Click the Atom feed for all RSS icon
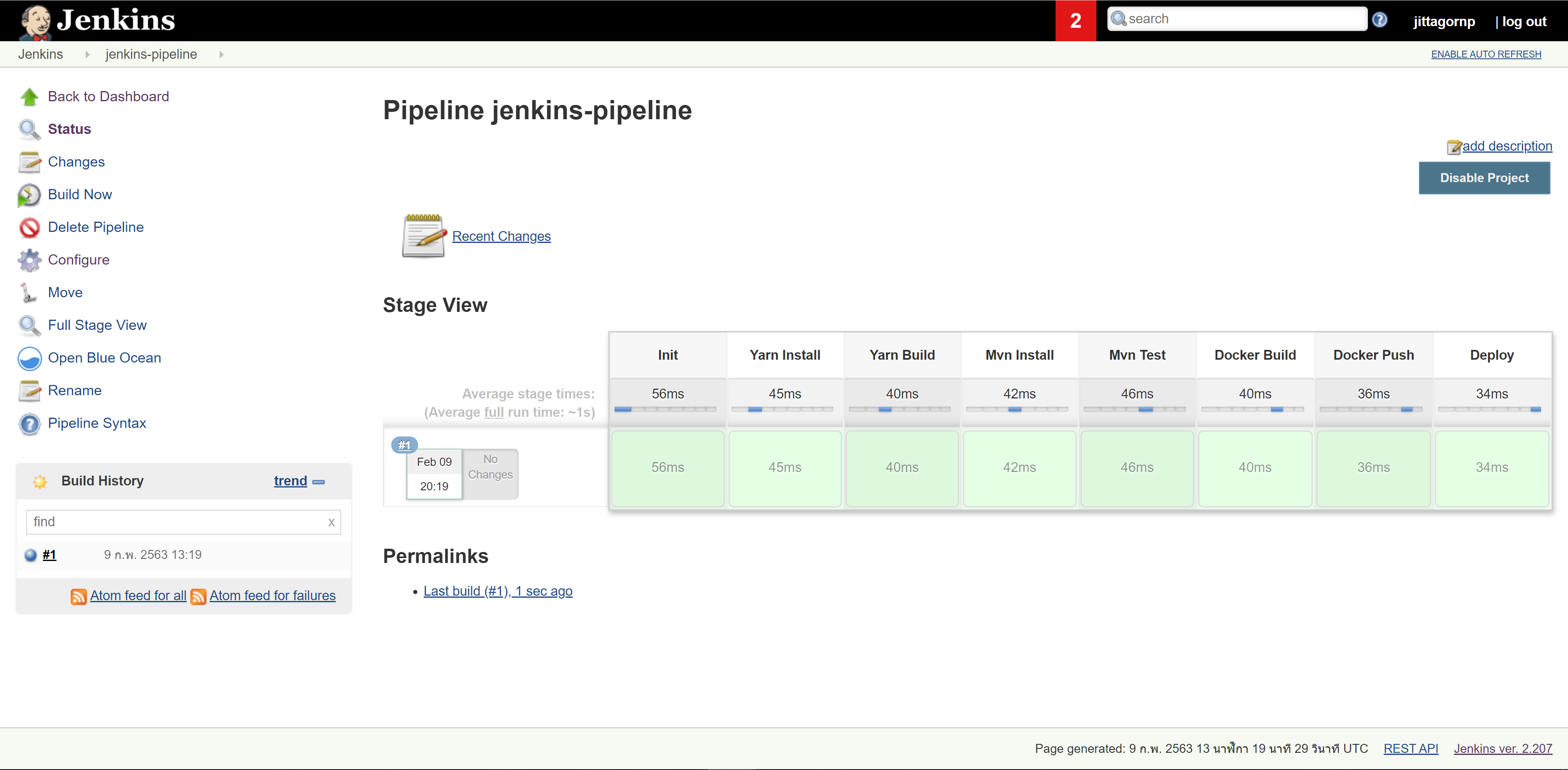Screen dimensions: 1568x770 (x=78, y=596)
